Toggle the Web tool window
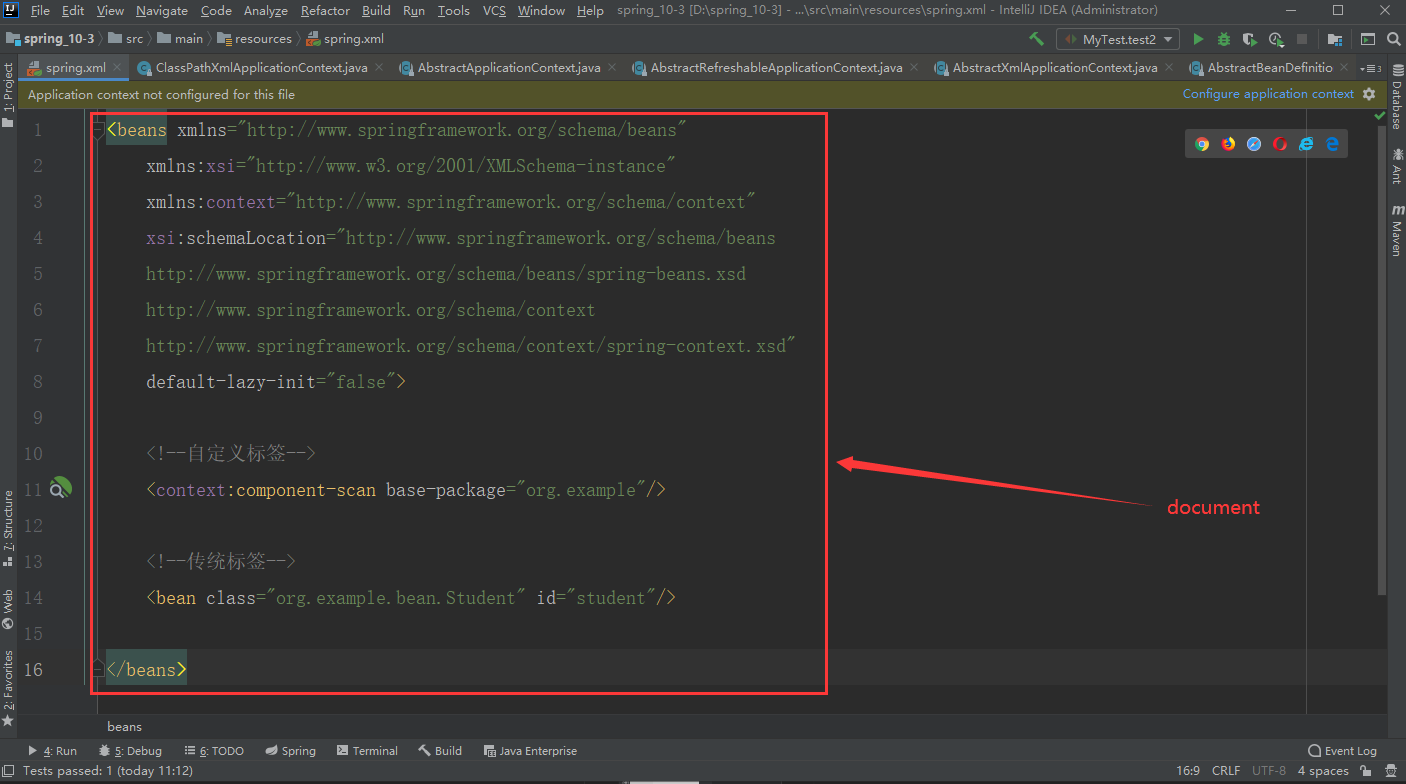Screen dimensions: 1406x784 [x=8, y=609]
